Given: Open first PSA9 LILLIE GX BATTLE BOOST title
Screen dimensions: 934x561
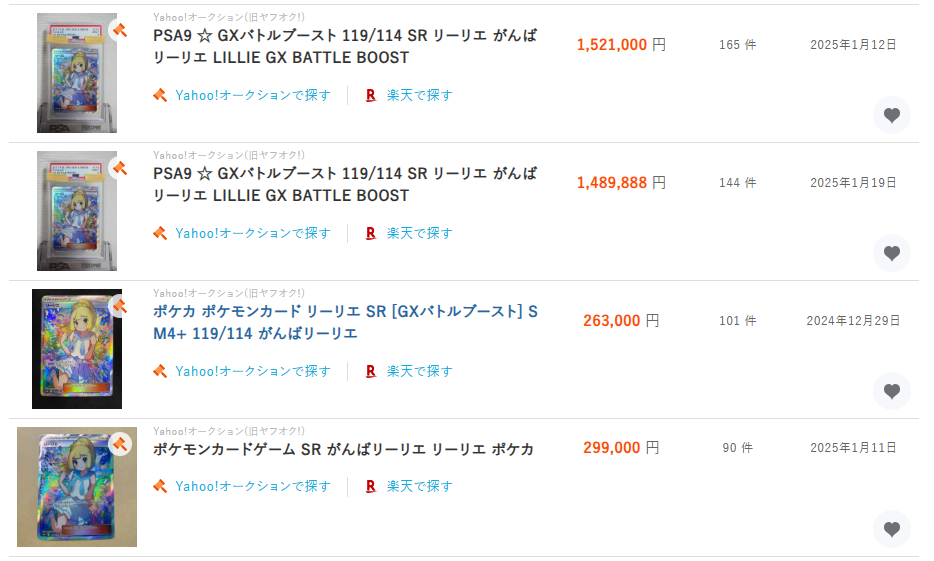Looking at the screenshot, I should coord(345,47).
